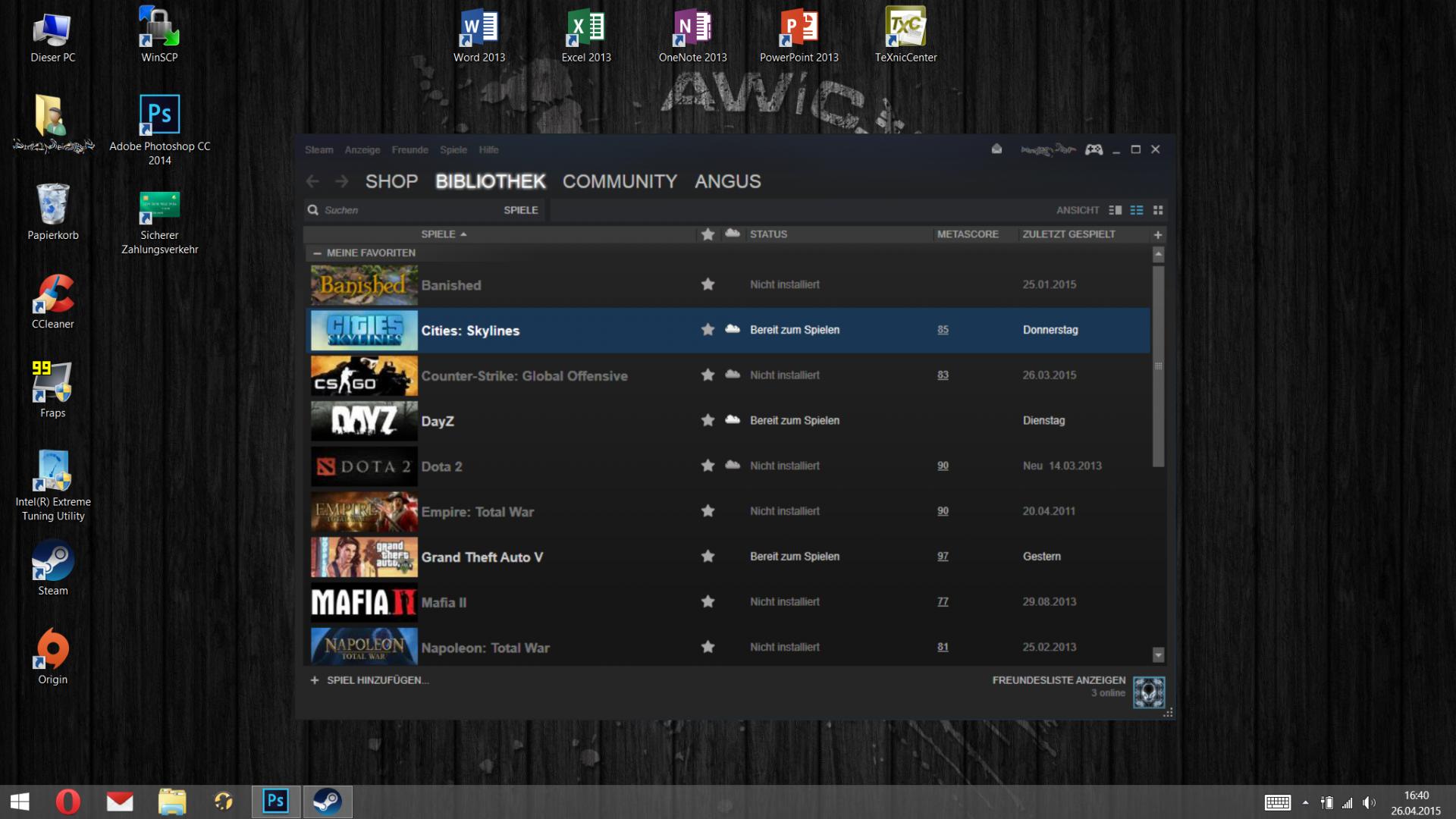Open the SPIELE filter dropdown
Viewport: 1456px width, 819px height.
520,210
